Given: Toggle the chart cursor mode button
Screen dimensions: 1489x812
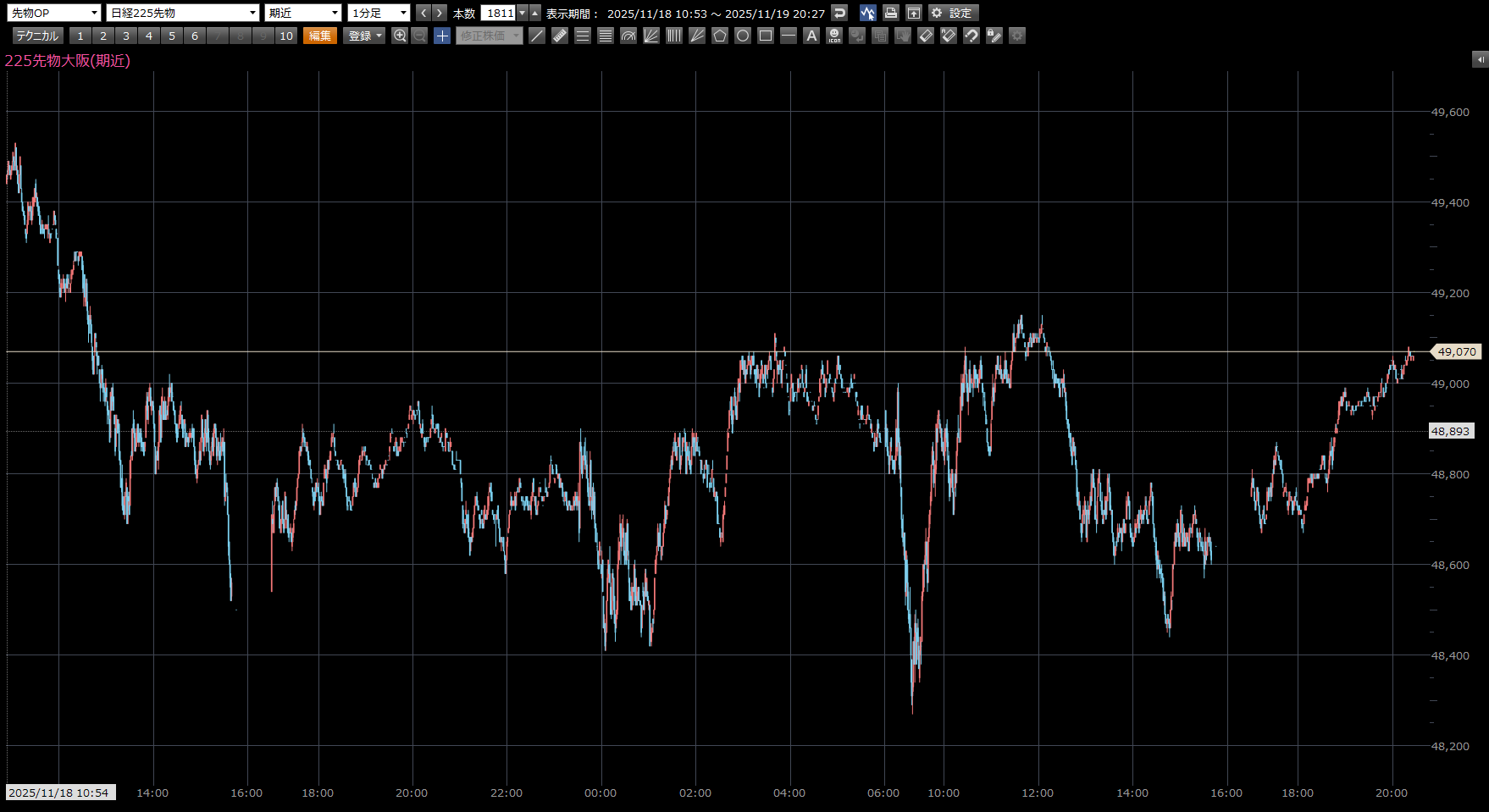Looking at the screenshot, I should (867, 13).
